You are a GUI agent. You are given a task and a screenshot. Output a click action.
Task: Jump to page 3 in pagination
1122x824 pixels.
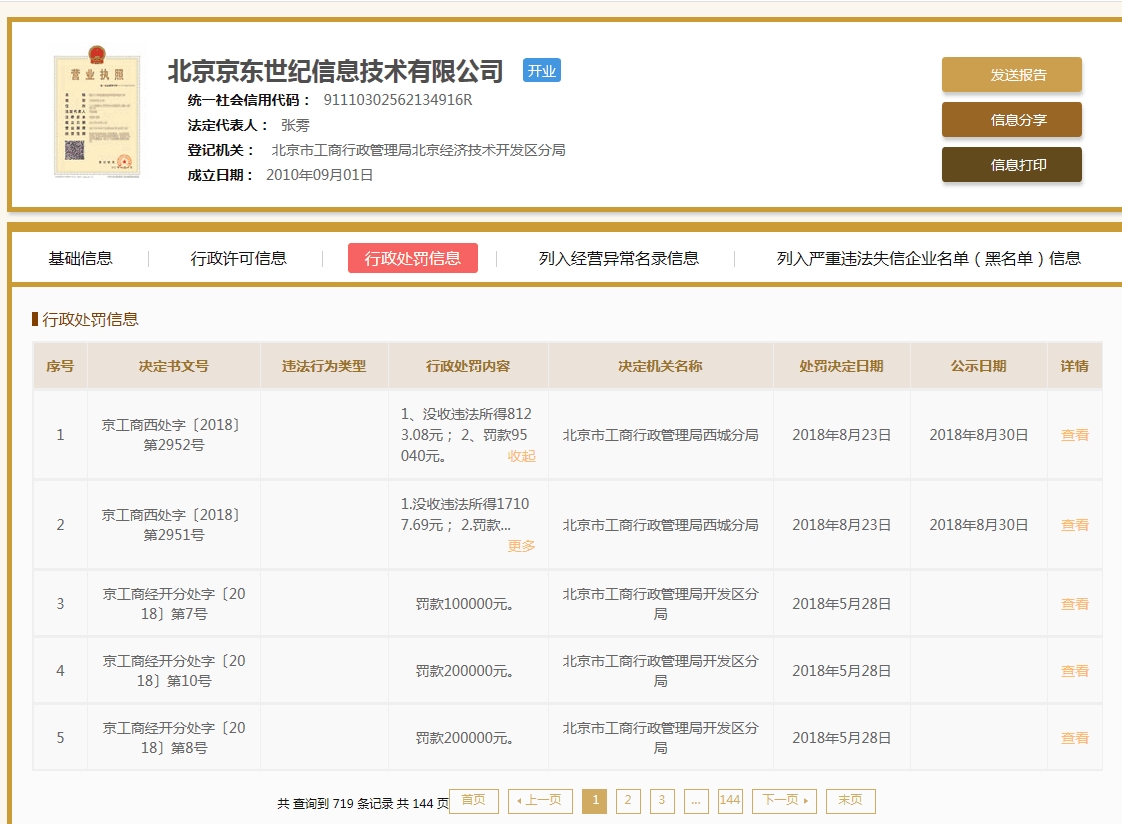coord(662,800)
